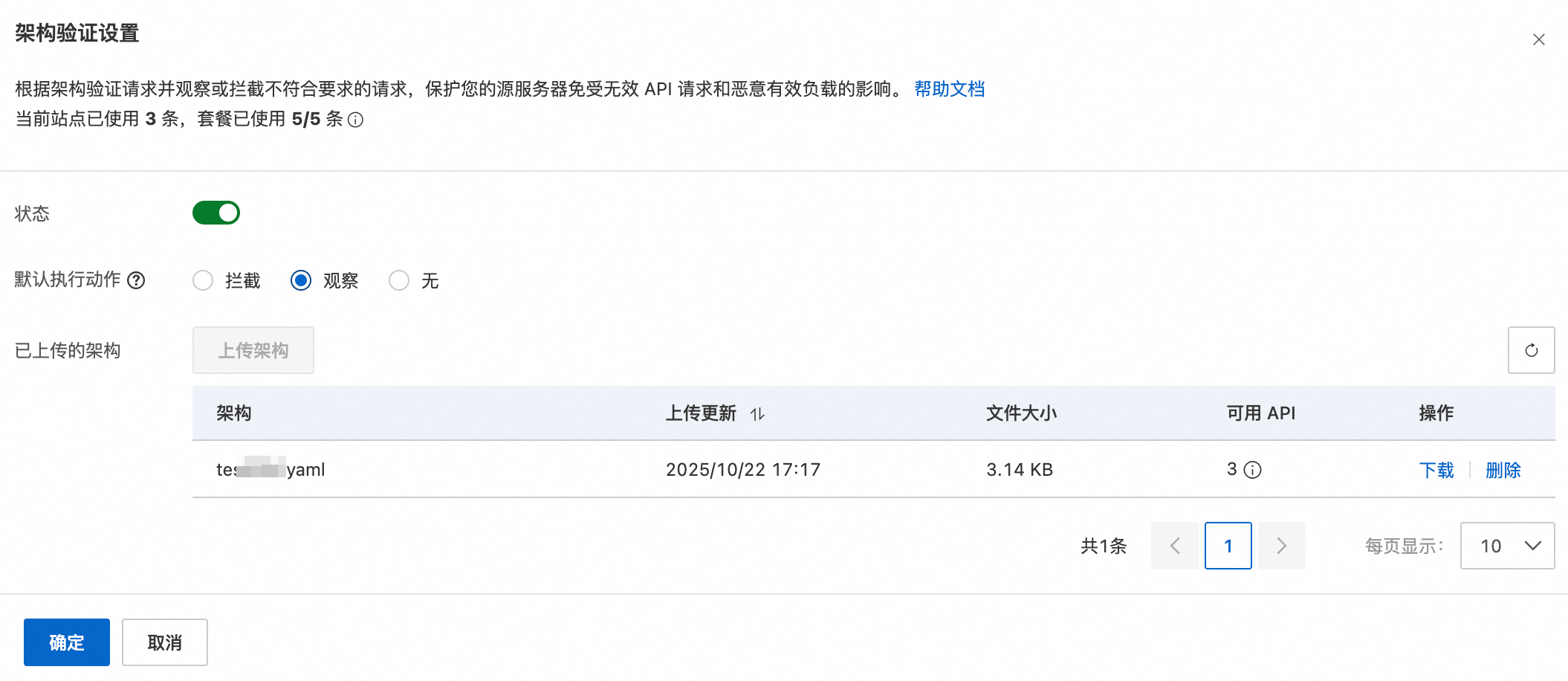Click the sort icon on 上传更新 column
Image resolution: width=1568 pixels, height=681 pixels.
point(757,414)
